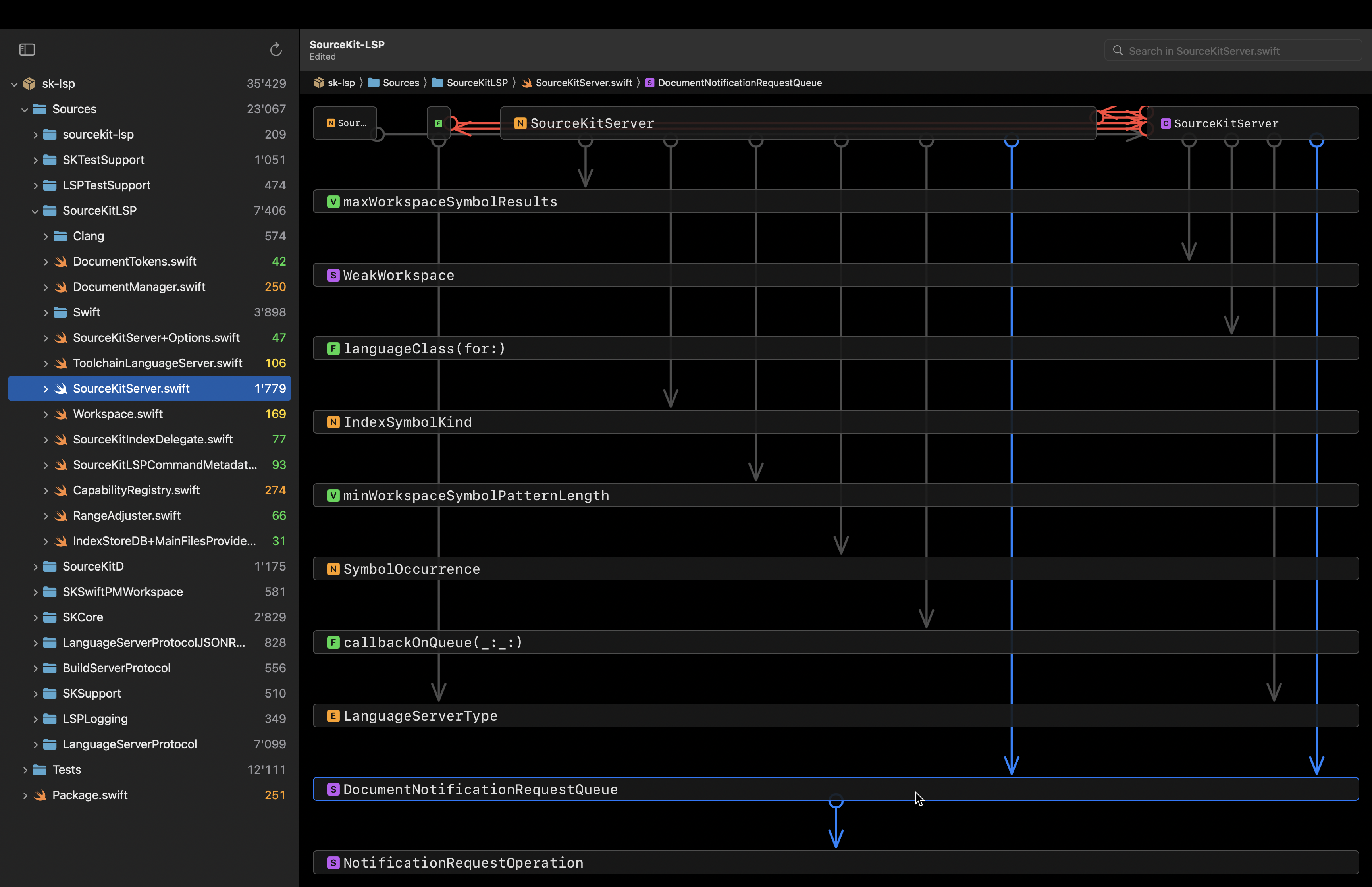The width and height of the screenshot is (1372, 887).
Task: Select the LSPTestSupport folder row
Action: (150, 185)
